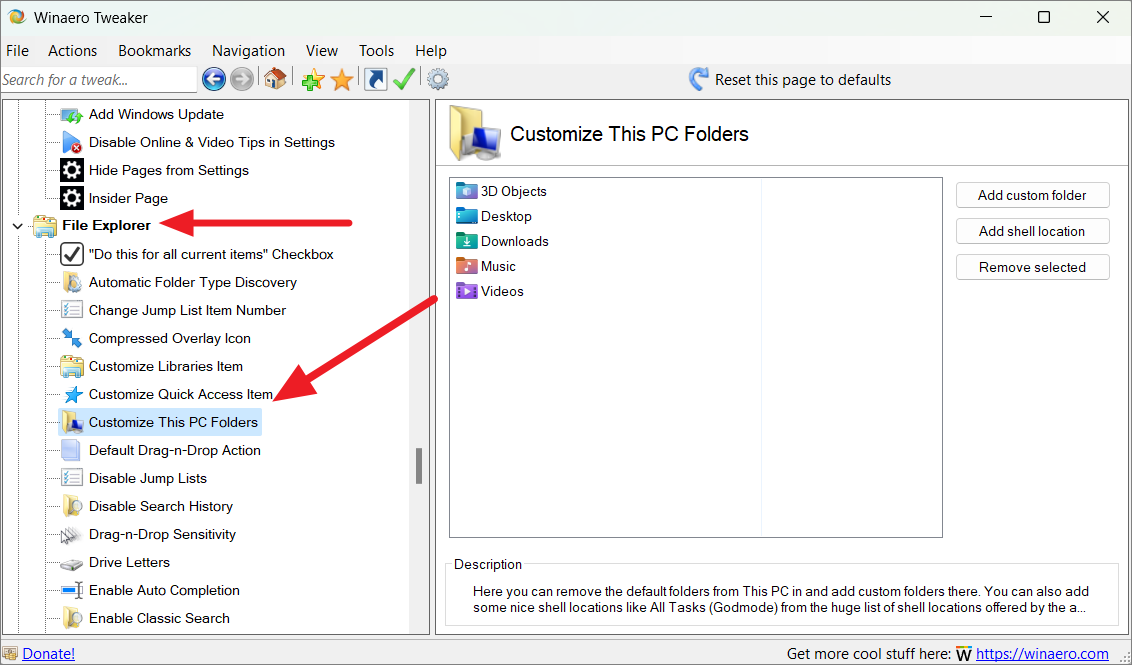Click the Compressed Overlay Icon blue arrows

pyautogui.click(x=72, y=338)
